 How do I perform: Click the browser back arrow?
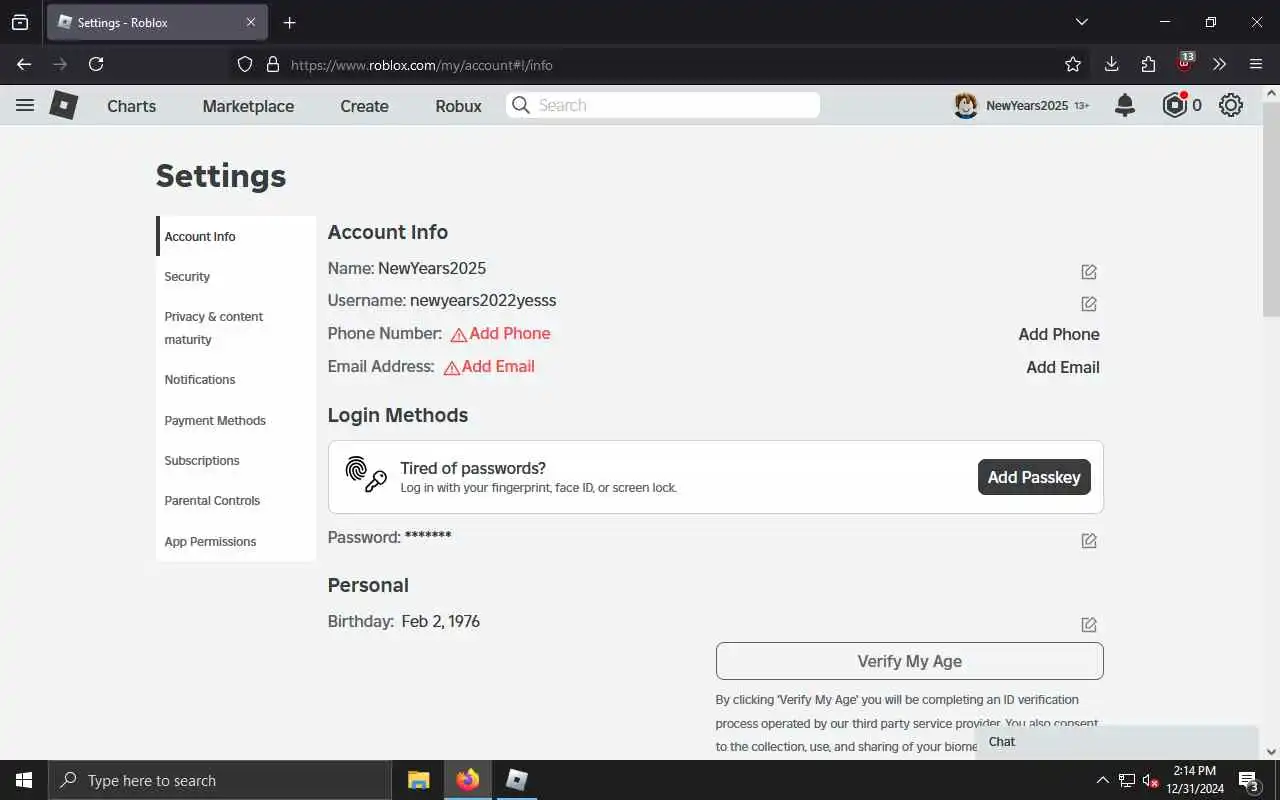point(24,64)
